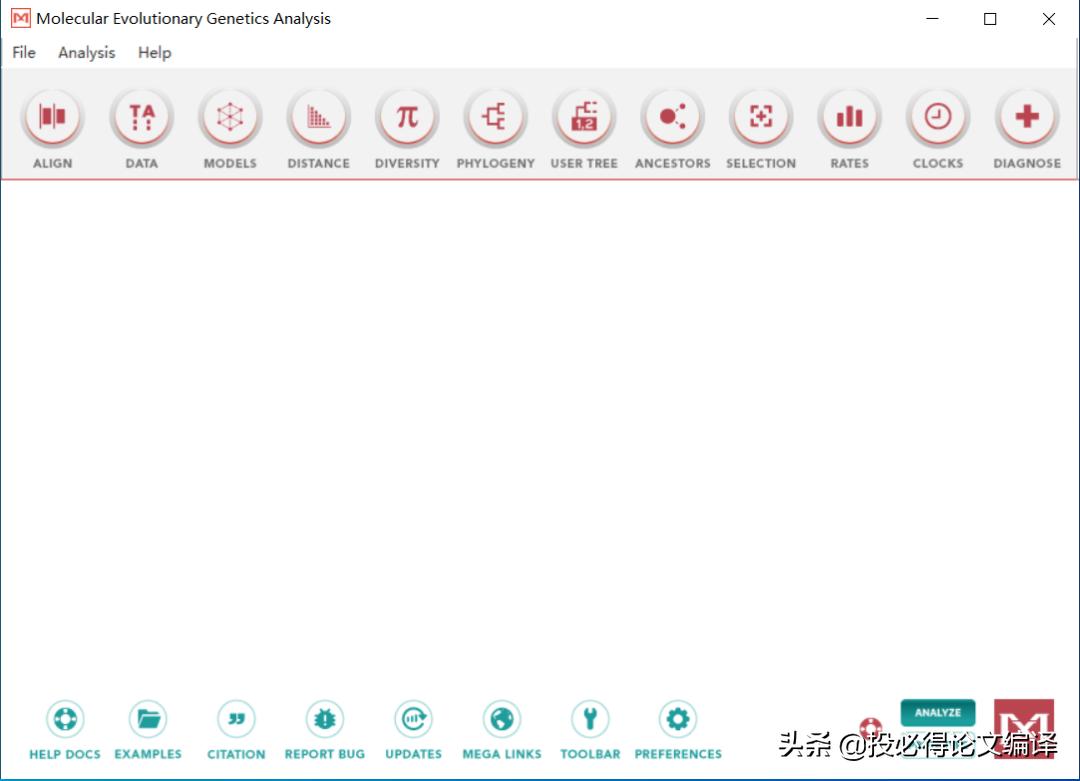Minimize the MEGA window

[932, 19]
